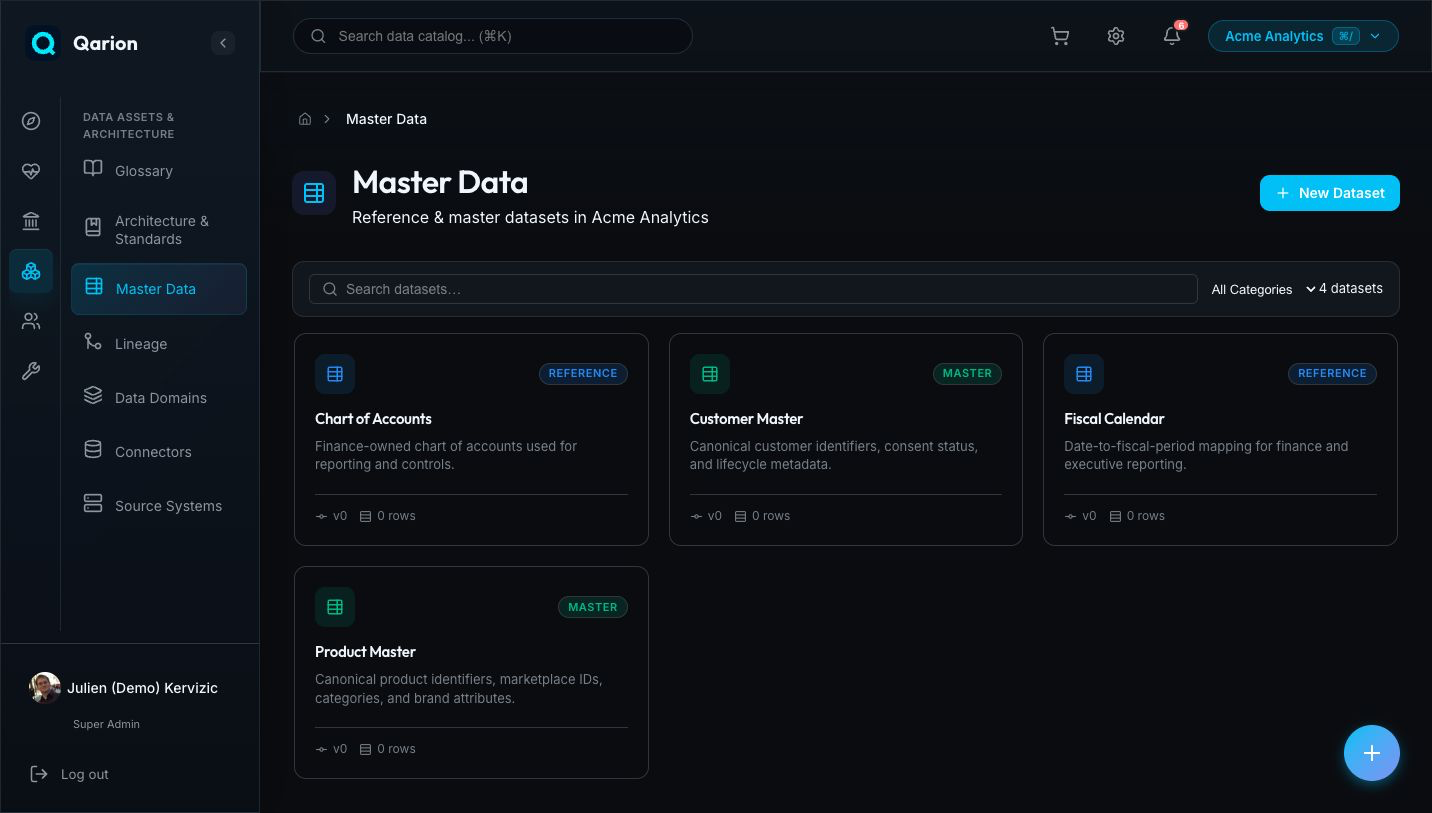The width and height of the screenshot is (1432, 813).
Task: Click the Source Systems server icon
Action: [x=93, y=504]
